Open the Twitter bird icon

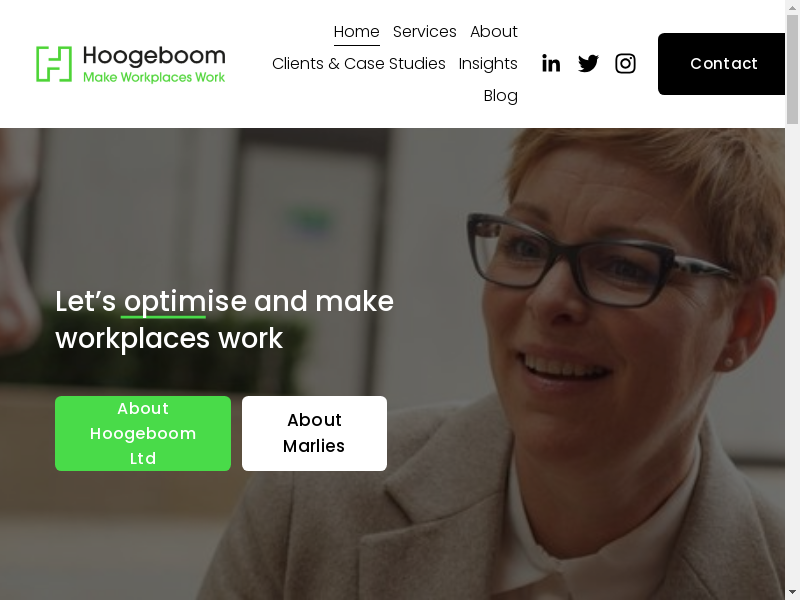tap(588, 64)
